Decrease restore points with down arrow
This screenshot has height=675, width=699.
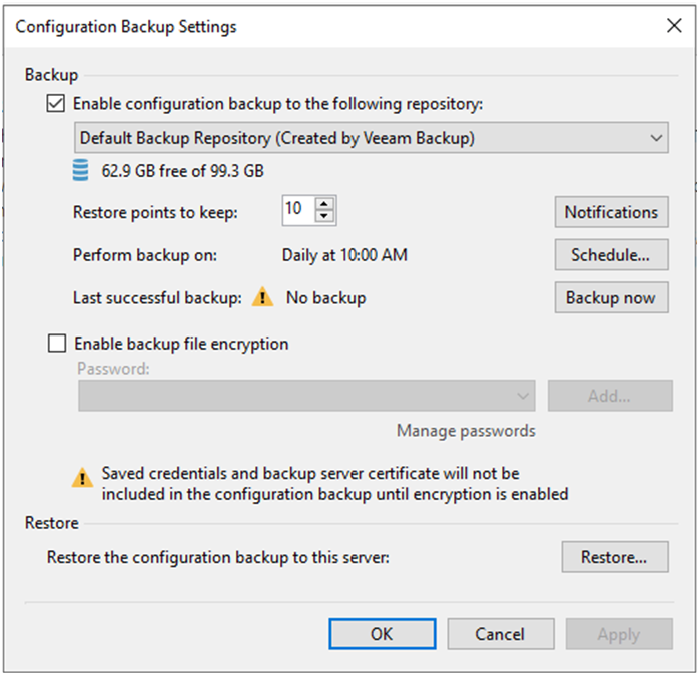pyautogui.click(x=324, y=216)
